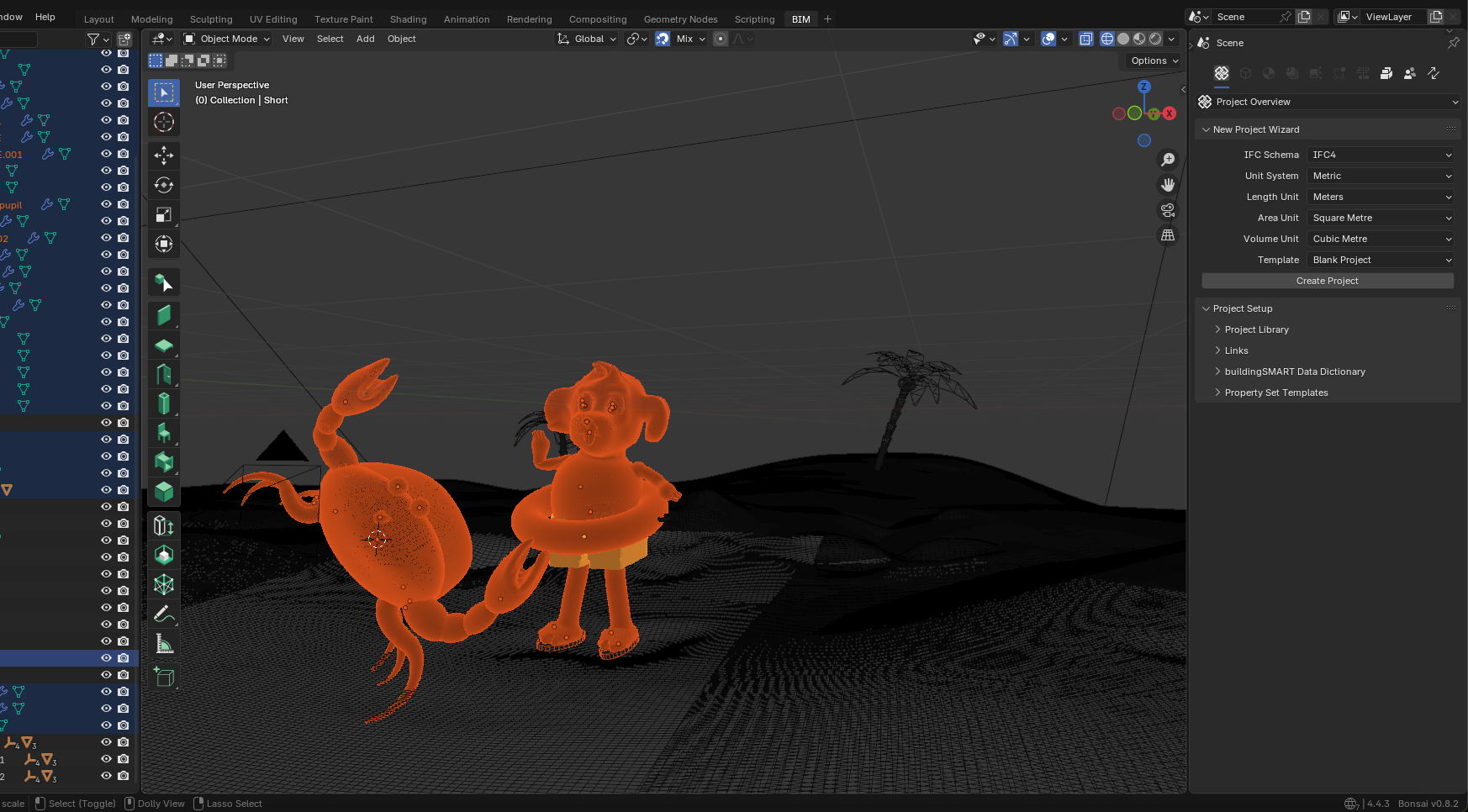Click the new scene icon beside Scene
Viewport: 1468px width, 812px height.
coord(1304,17)
